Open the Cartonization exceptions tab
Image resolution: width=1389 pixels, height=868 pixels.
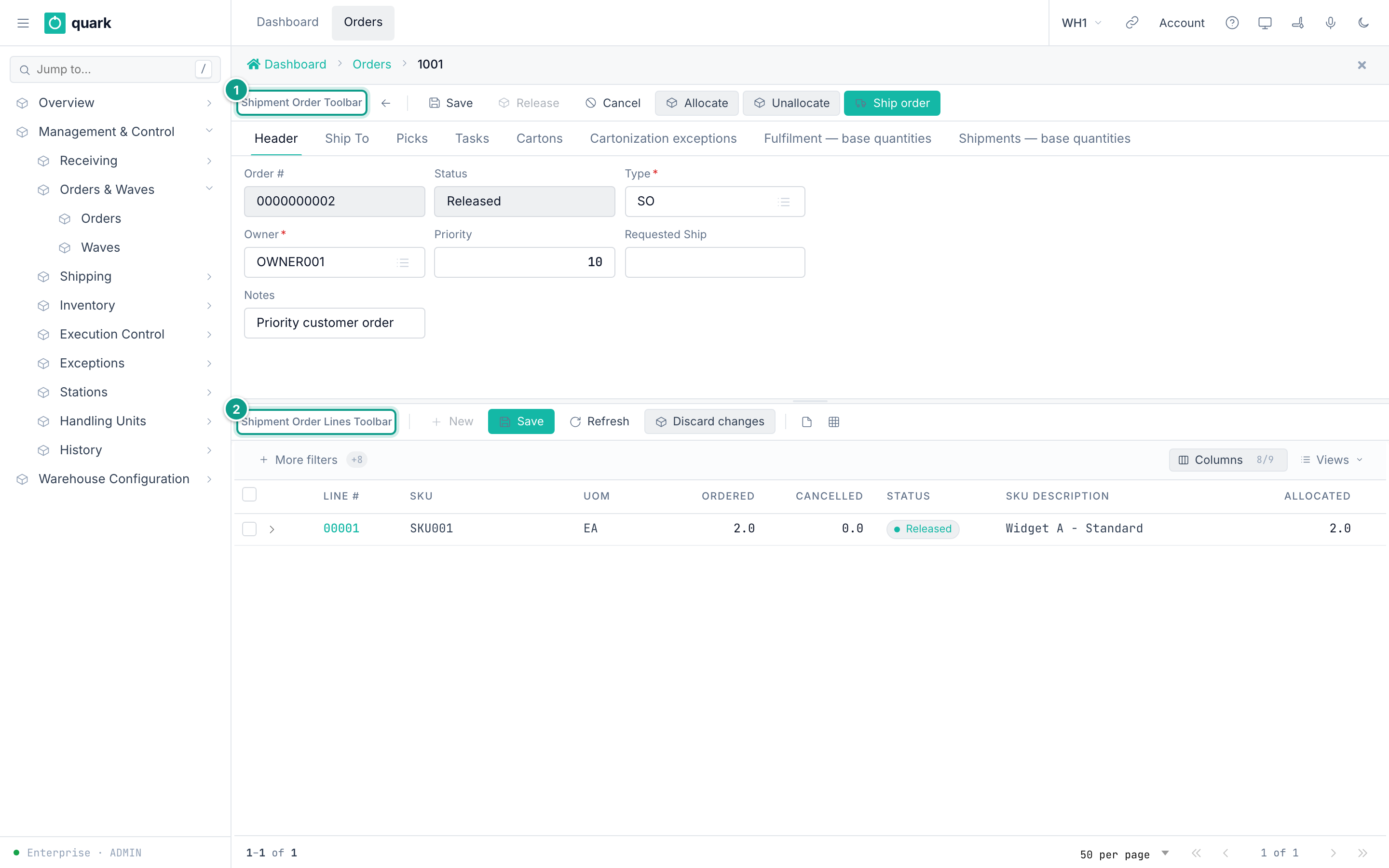point(663,138)
